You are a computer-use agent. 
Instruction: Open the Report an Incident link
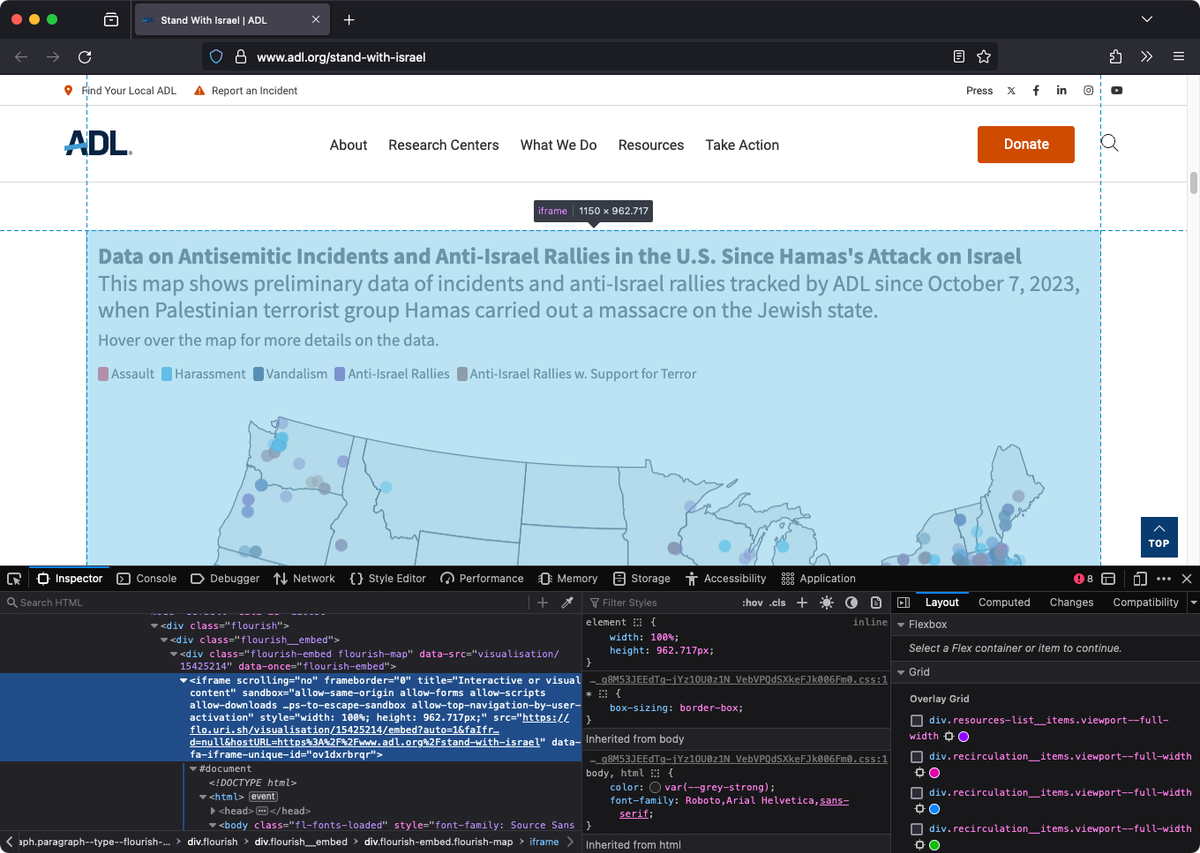(254, 91)
